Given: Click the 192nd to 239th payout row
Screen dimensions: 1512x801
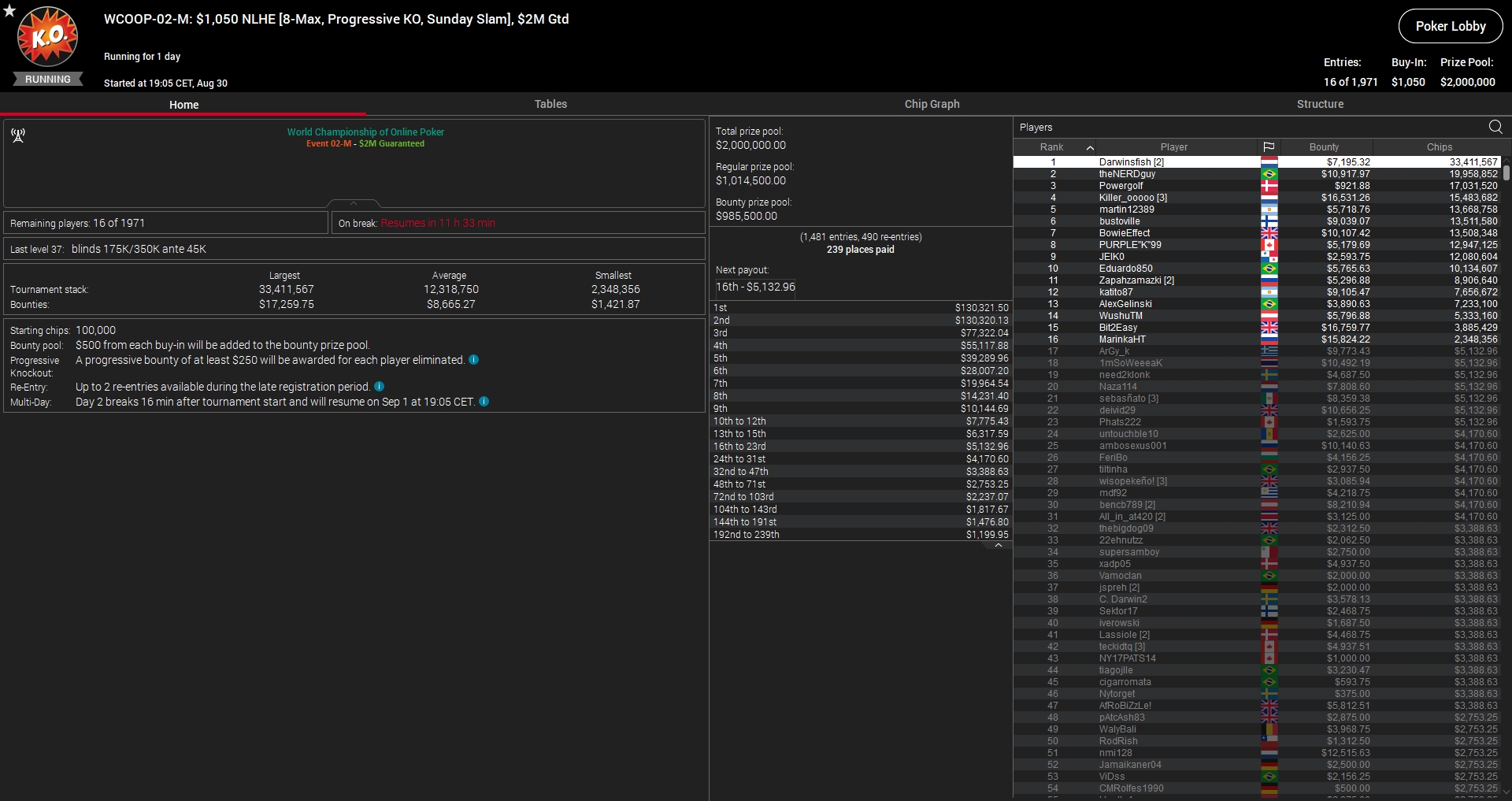Looking at the screenshot, I should pyautogui.click(x=861, y=535).
